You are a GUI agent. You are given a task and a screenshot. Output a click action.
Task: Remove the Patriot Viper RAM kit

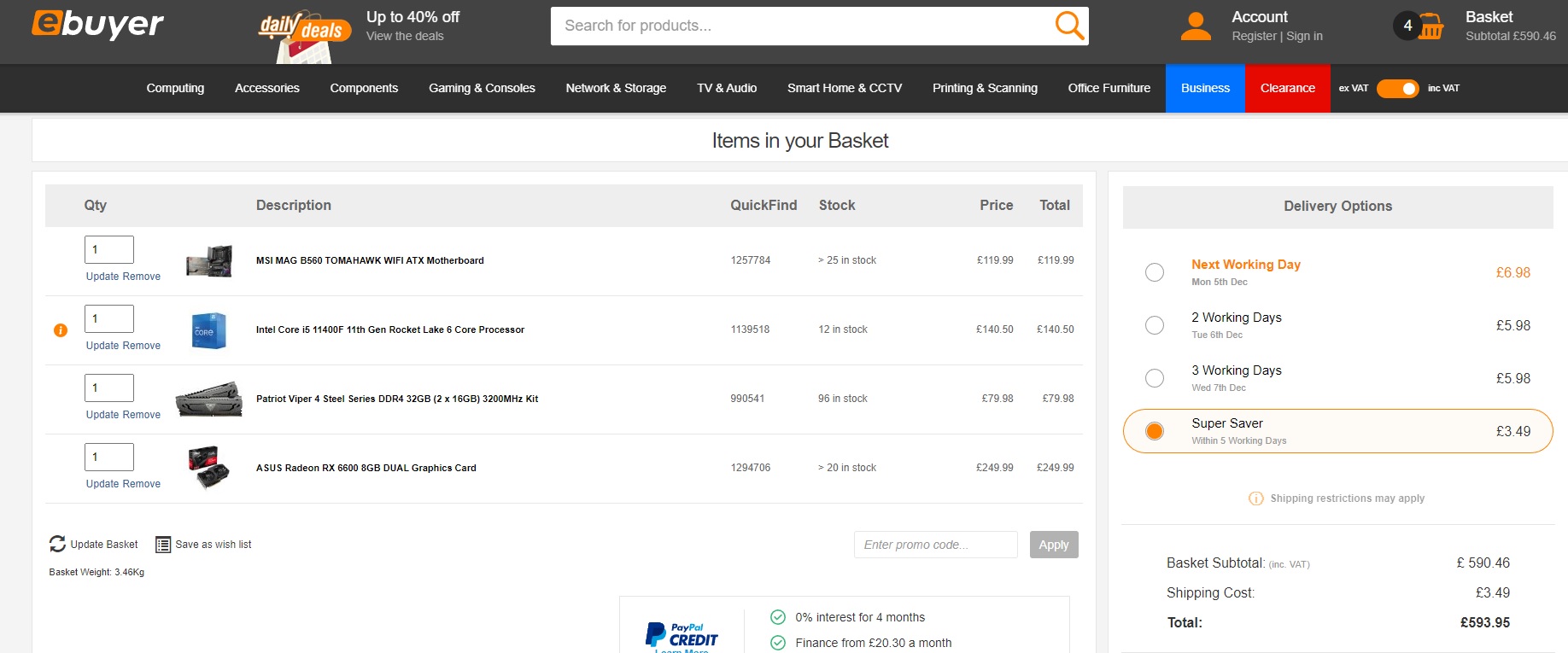point(142,415)
